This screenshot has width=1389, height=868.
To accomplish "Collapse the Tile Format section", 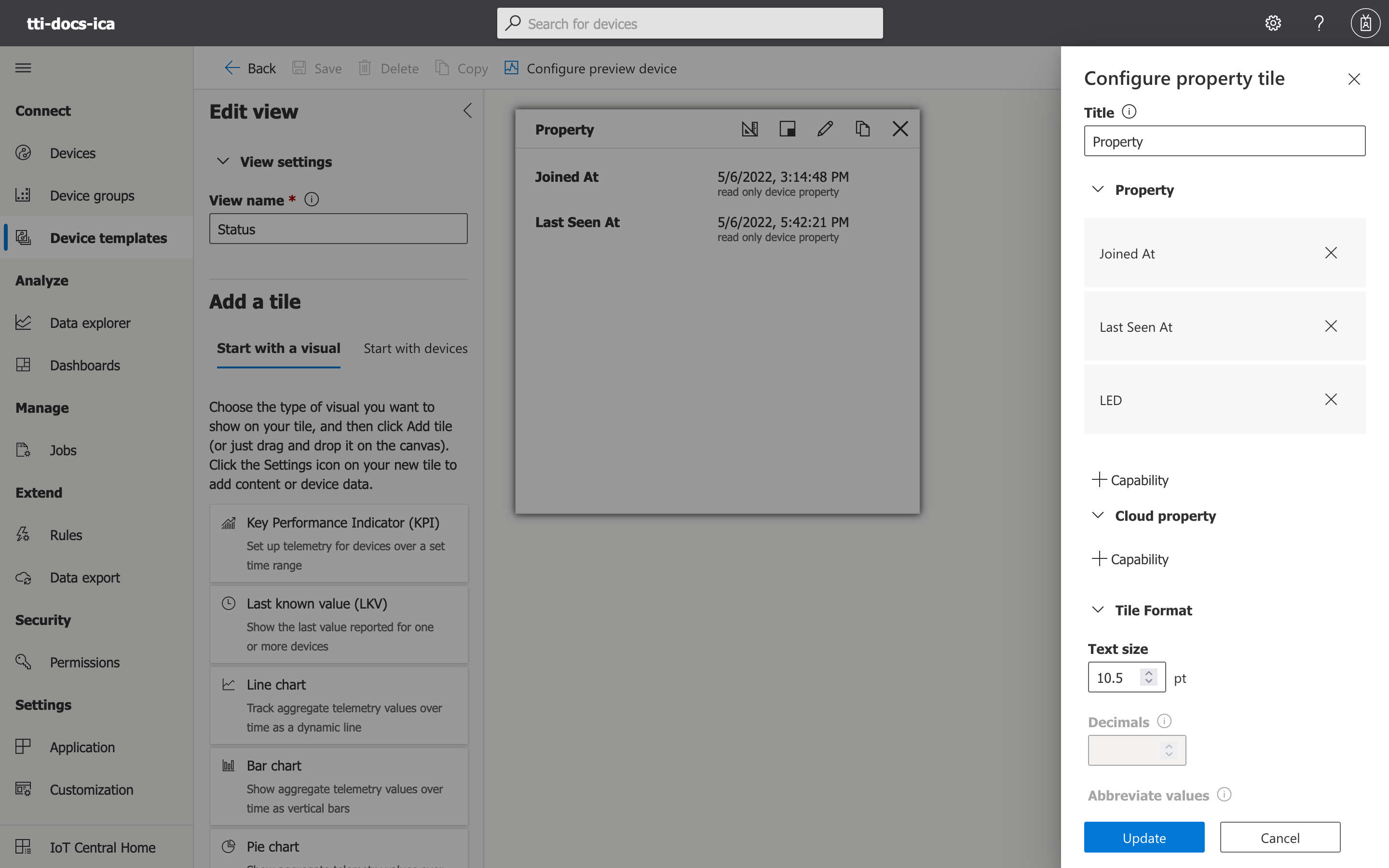I will pyautogui.click(x=1097, y=610).
